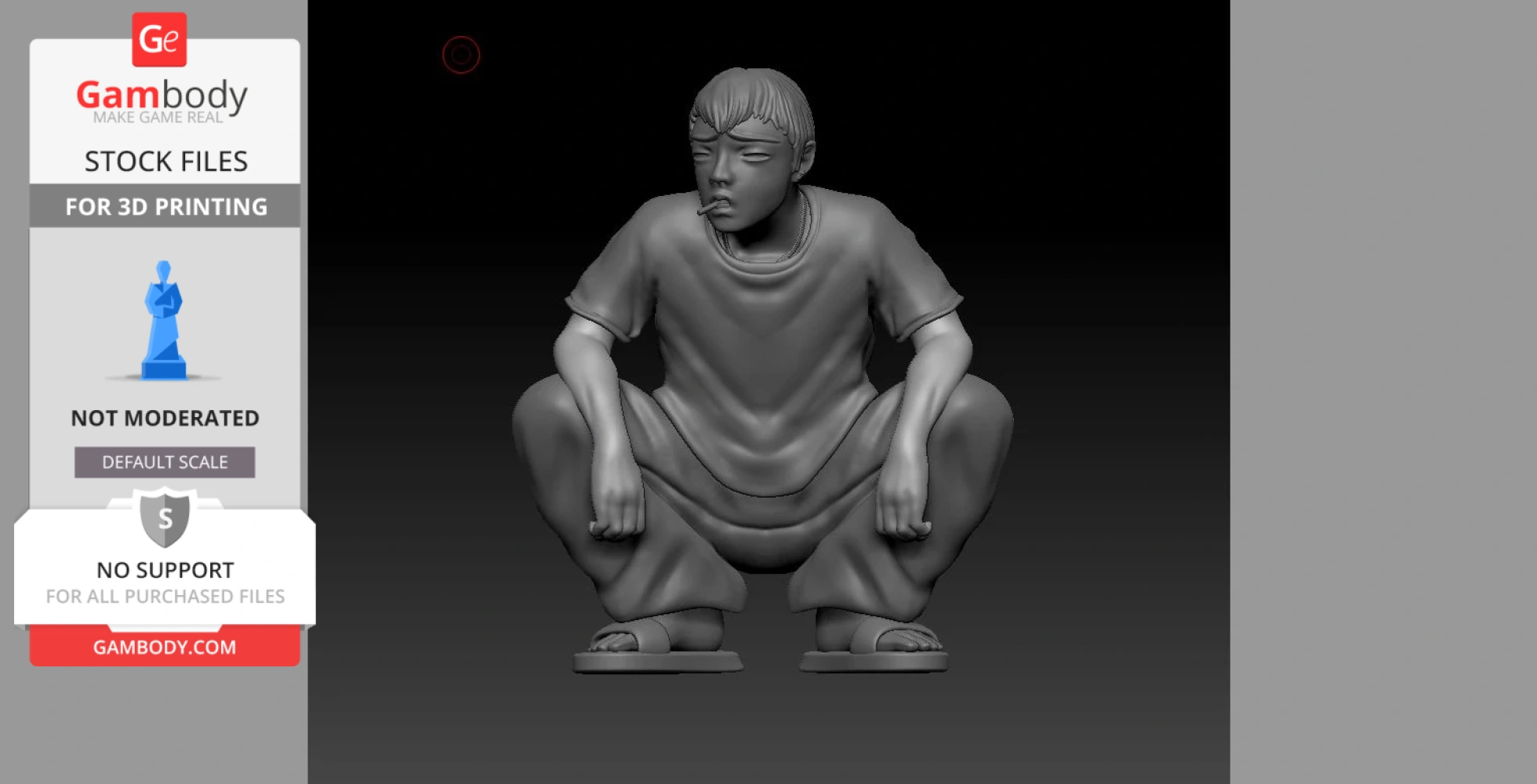Click the NOT MODERATED label

point(163,418)
